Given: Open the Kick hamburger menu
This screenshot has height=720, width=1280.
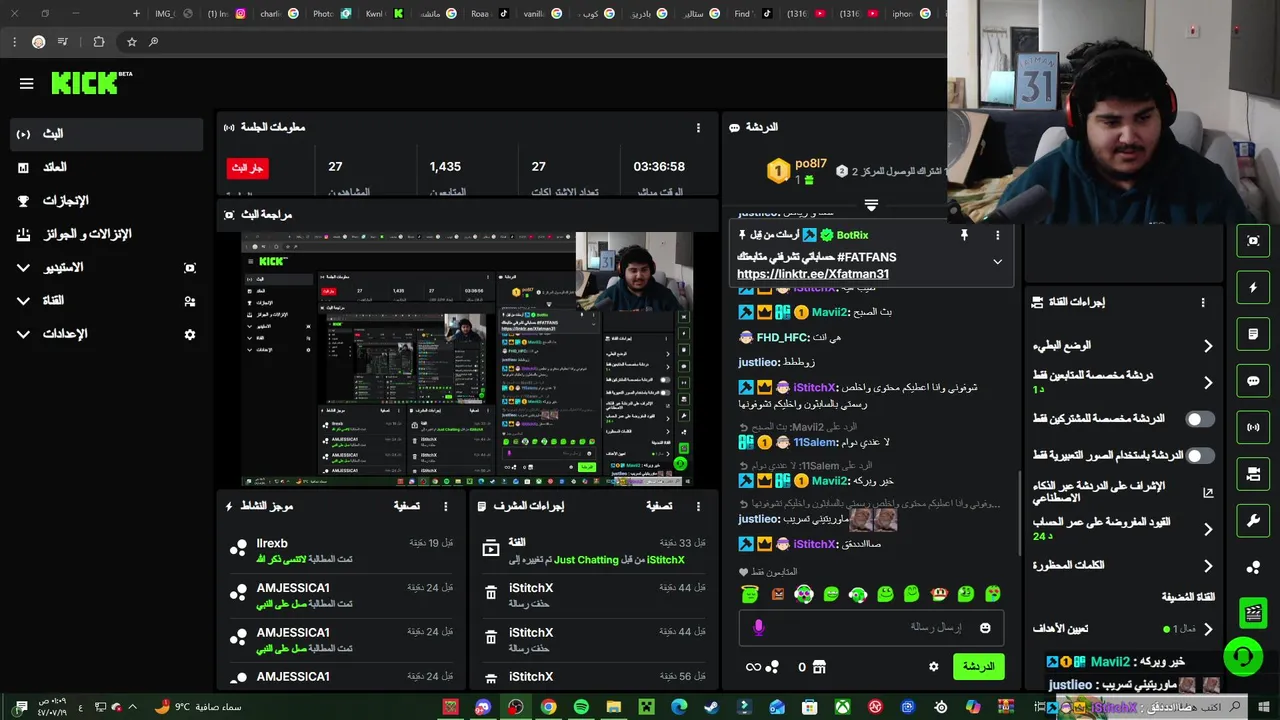Looking at the screenshot, I should coord(27,84).
